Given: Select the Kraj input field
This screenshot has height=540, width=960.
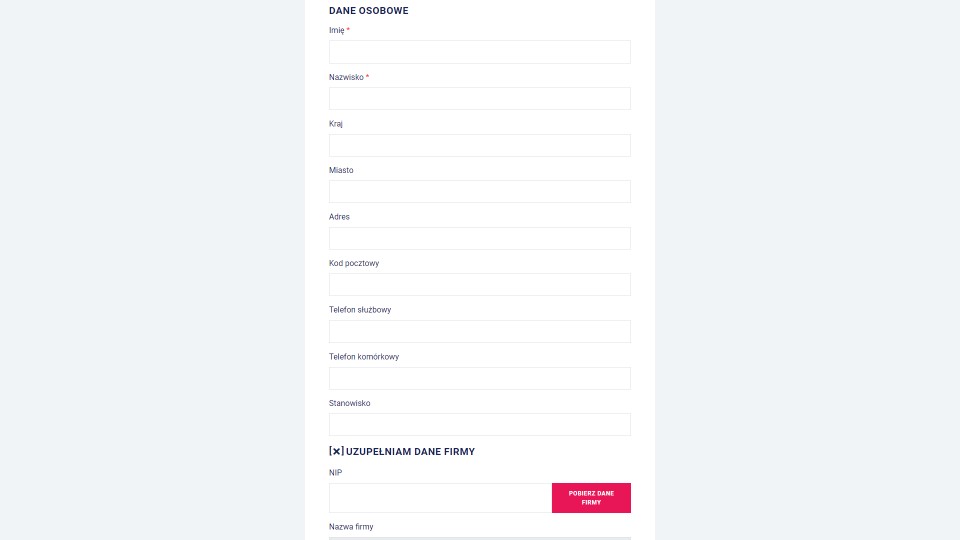Looking at the screenshot, I should (x=479, y=145).
